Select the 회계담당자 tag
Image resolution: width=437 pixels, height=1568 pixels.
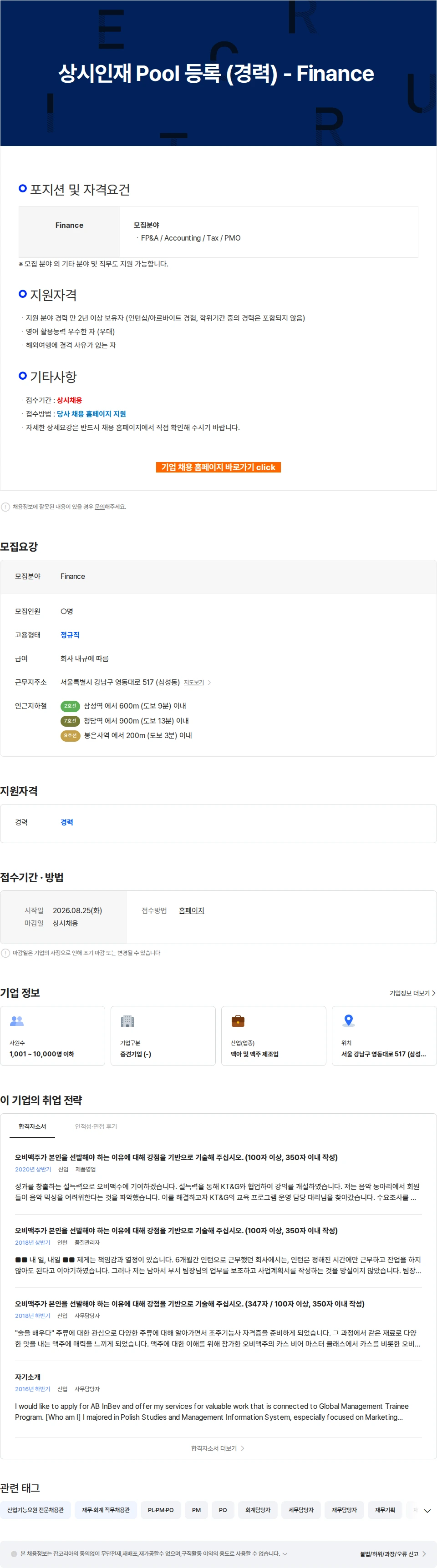pyautogui.click(x=258, y=1510)
